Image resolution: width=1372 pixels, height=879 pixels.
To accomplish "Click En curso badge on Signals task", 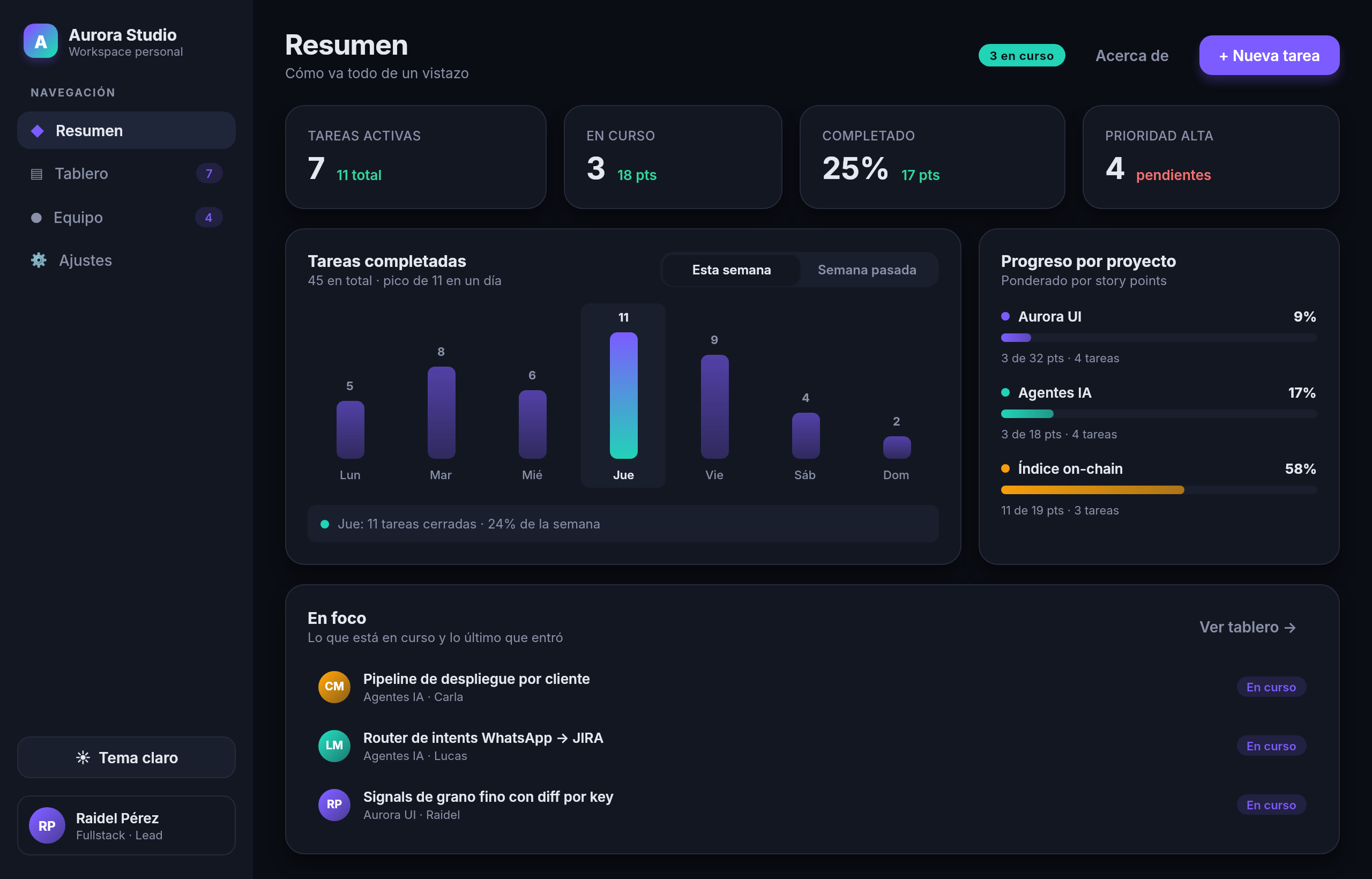I will click(x=1271, y=805).
